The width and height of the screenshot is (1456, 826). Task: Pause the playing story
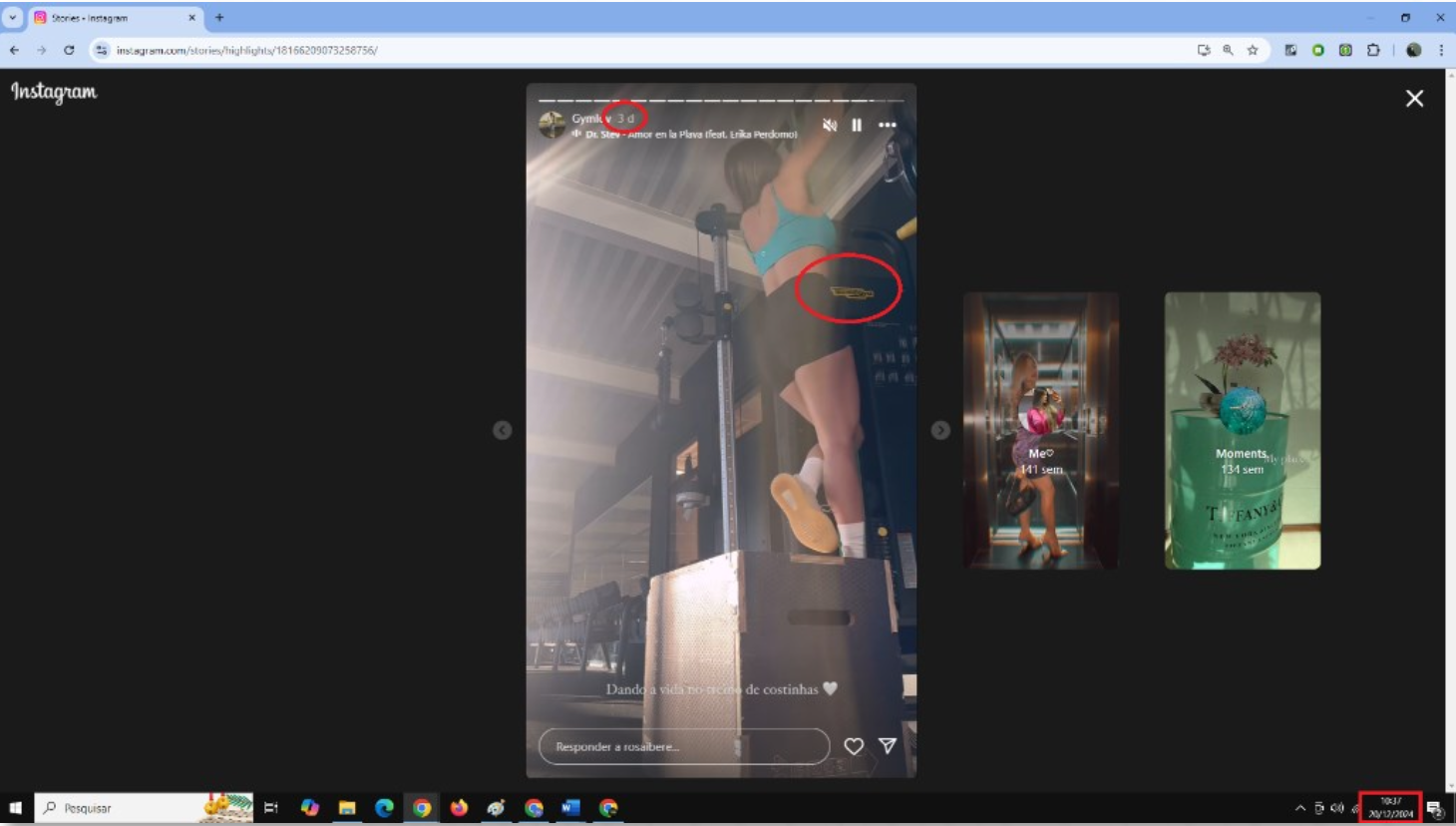(857, 125)
